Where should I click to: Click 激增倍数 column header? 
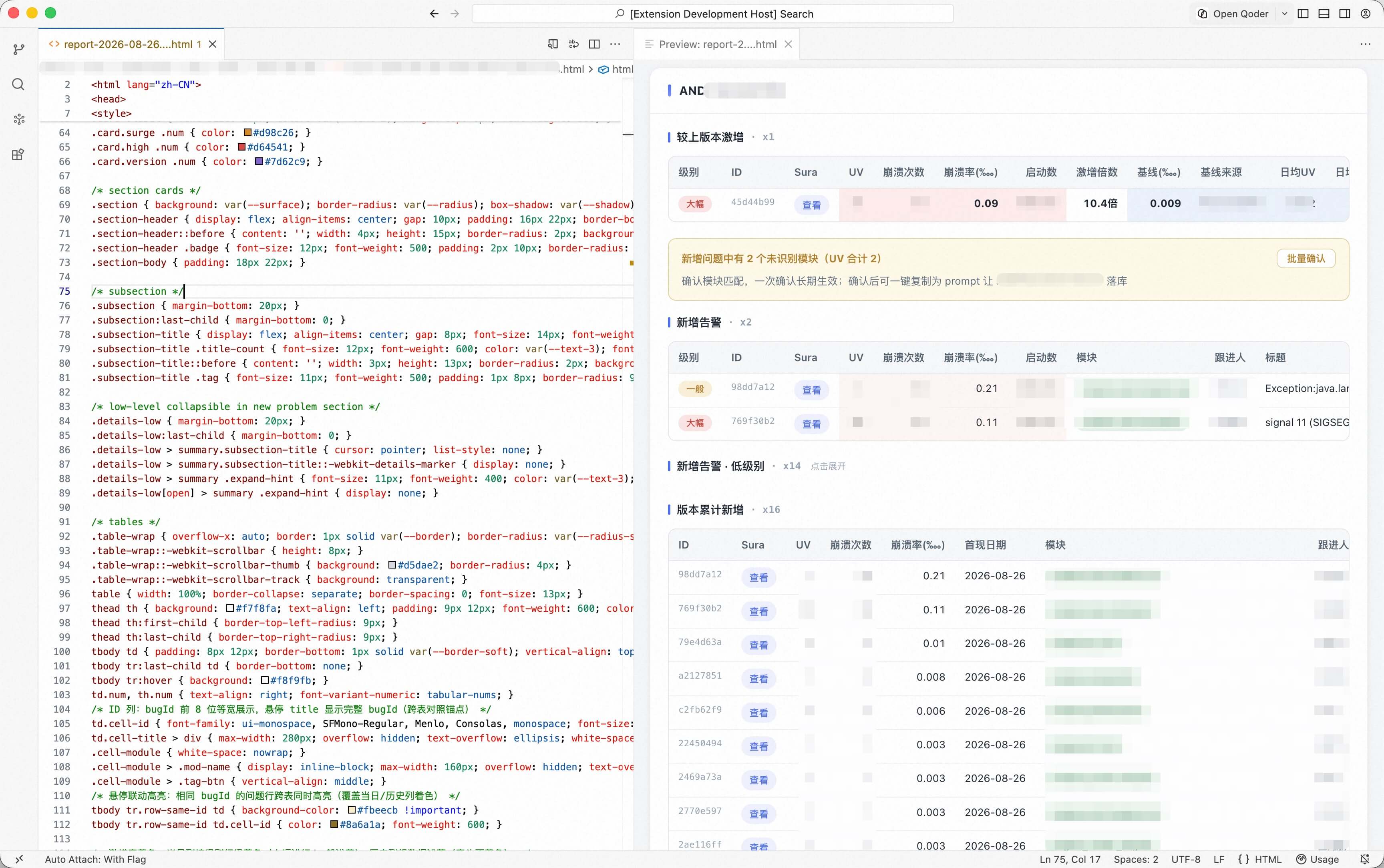[x=1096, y=172]
